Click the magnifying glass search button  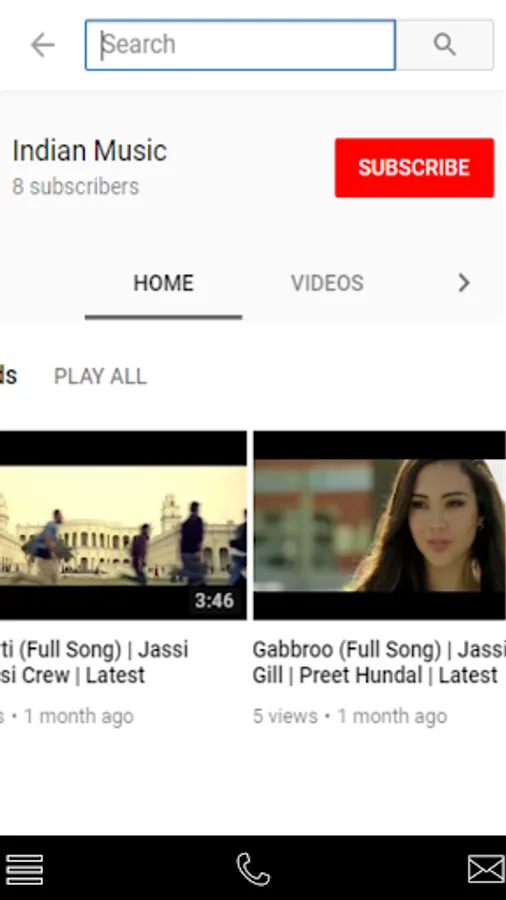tap(445, 45)
